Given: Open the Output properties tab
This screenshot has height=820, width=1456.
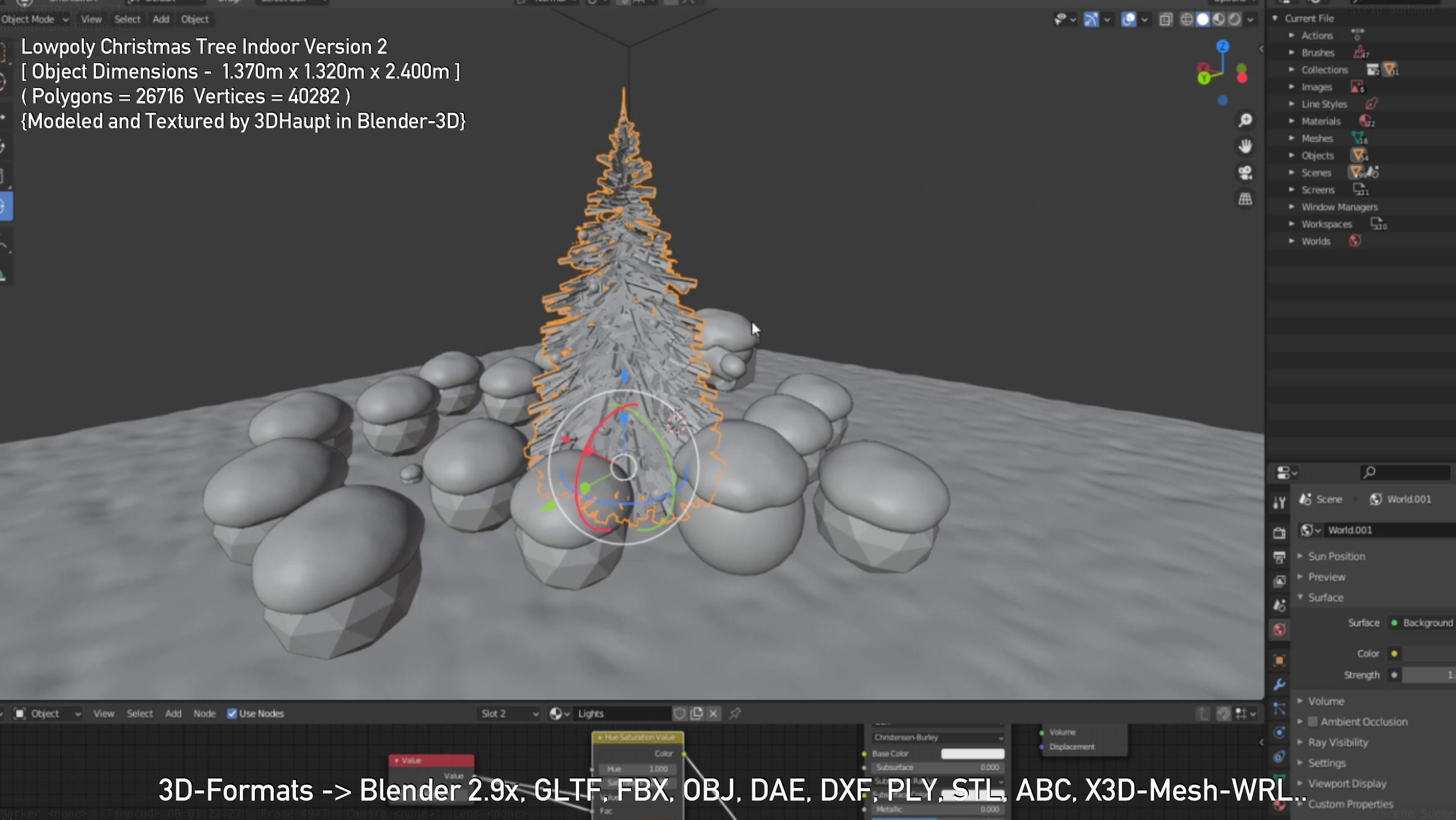Looking at the screenshot, I should pyautogui.click(x=1279, y=557).
